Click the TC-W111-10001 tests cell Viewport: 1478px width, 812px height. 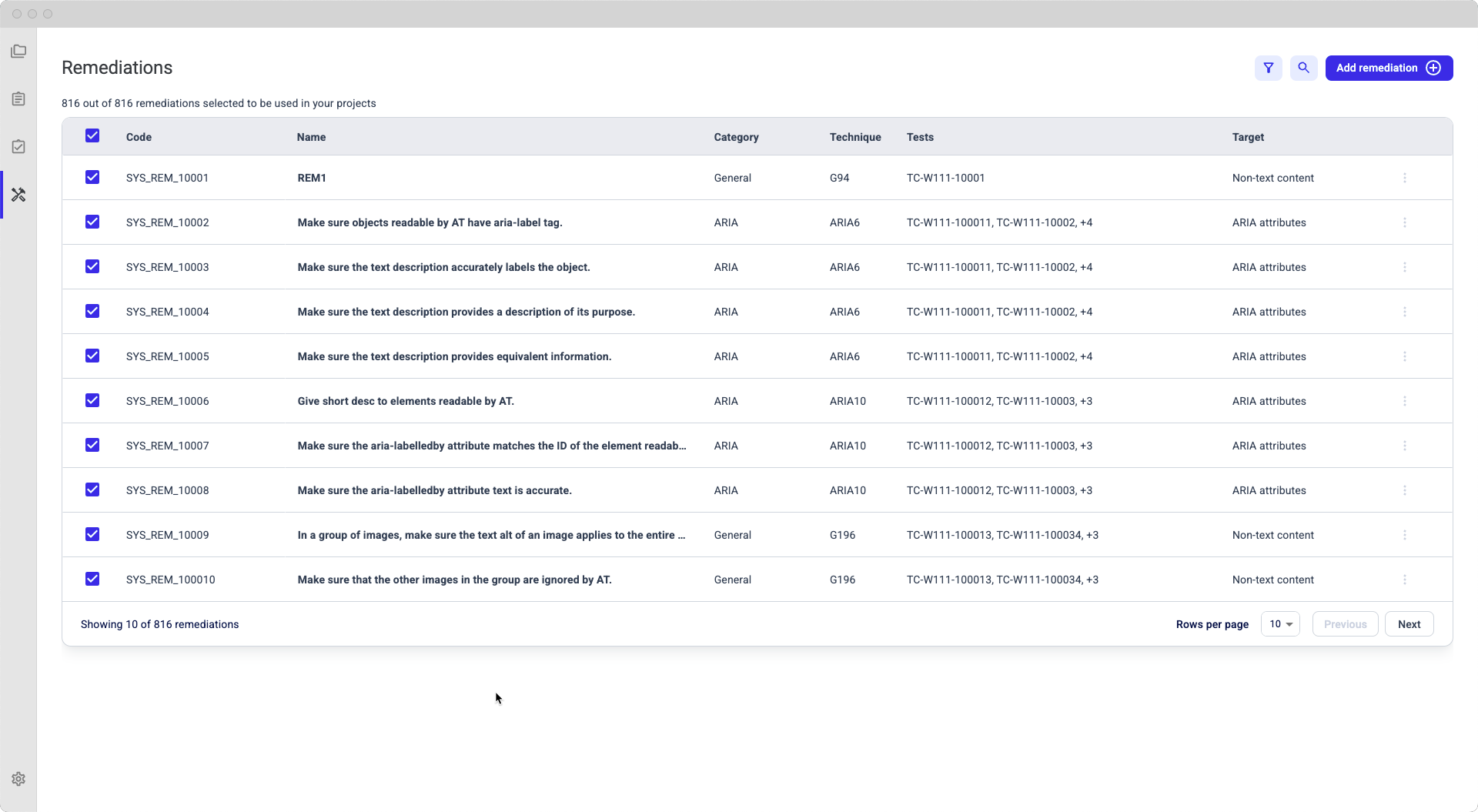(x=945, y=178)
